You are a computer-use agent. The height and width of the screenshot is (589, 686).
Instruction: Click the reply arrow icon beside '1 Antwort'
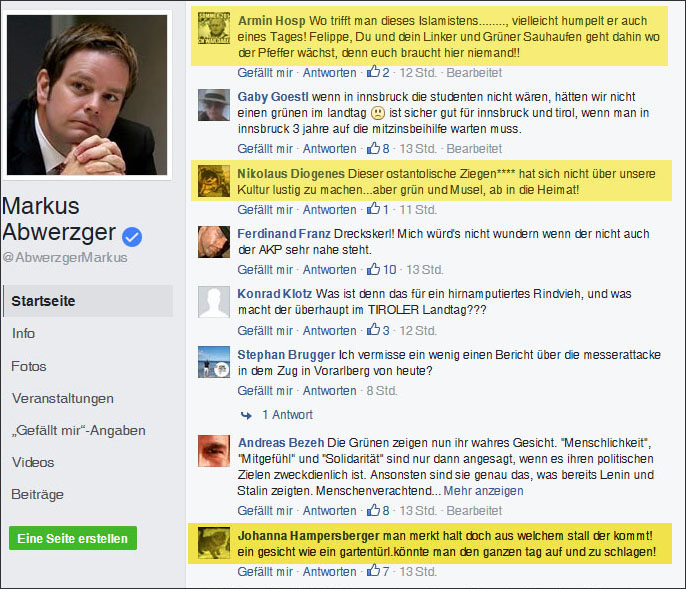tap(246, 415)
